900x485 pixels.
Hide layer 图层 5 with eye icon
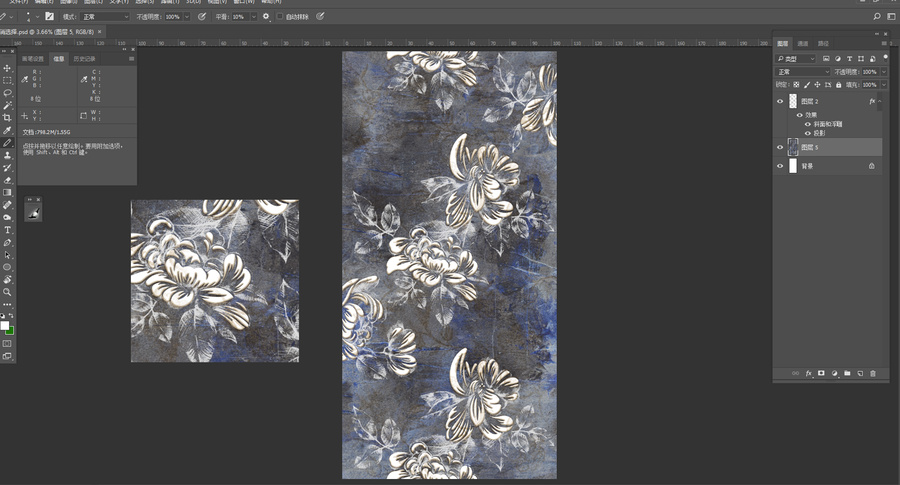tap(779, 148)
